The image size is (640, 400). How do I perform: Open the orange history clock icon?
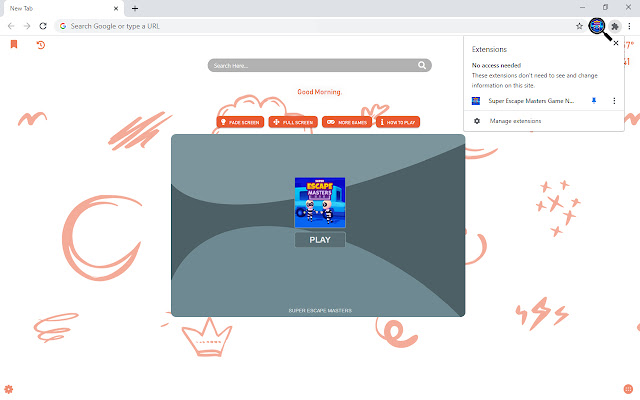coord(40,44)
